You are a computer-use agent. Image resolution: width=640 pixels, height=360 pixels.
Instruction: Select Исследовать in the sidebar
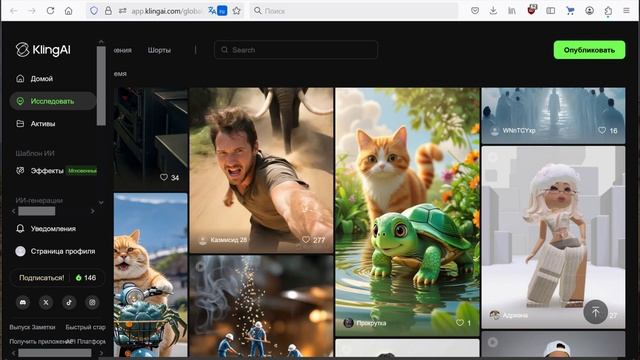coord(52,101)
